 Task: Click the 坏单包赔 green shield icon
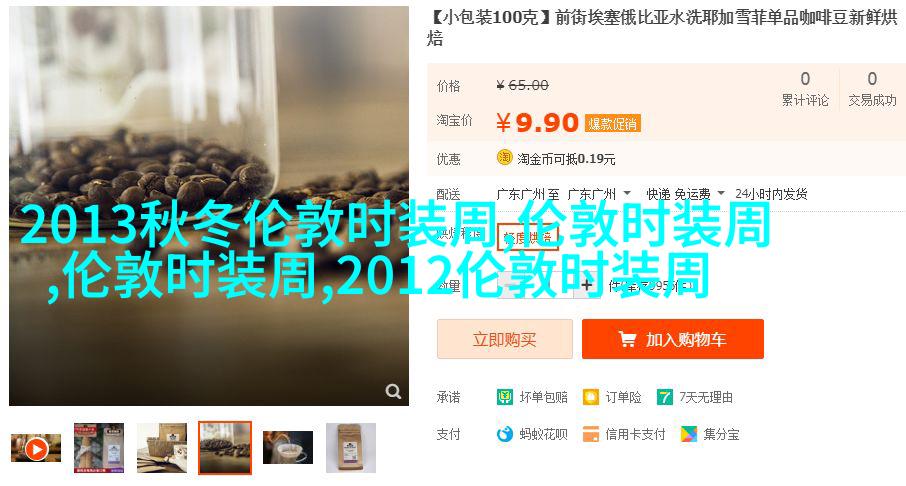pyautogui.click(x=504, y=397)
